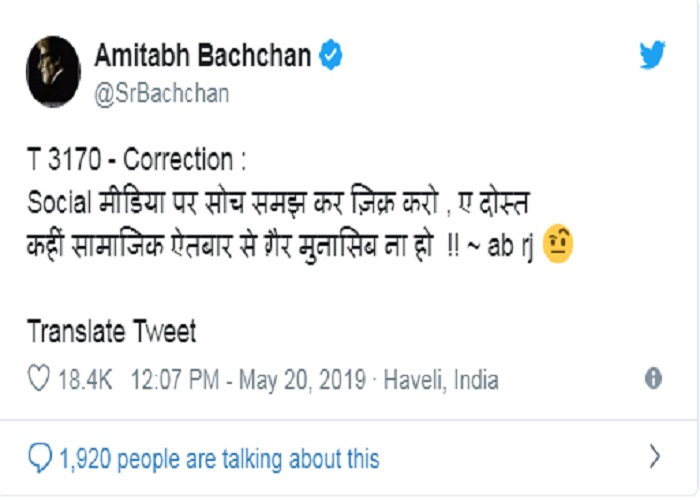Image resolution: width=700 pixels, height=500 pixels.
Task: Open Amitabh Bachchan's profile picture
Action: 54,72
